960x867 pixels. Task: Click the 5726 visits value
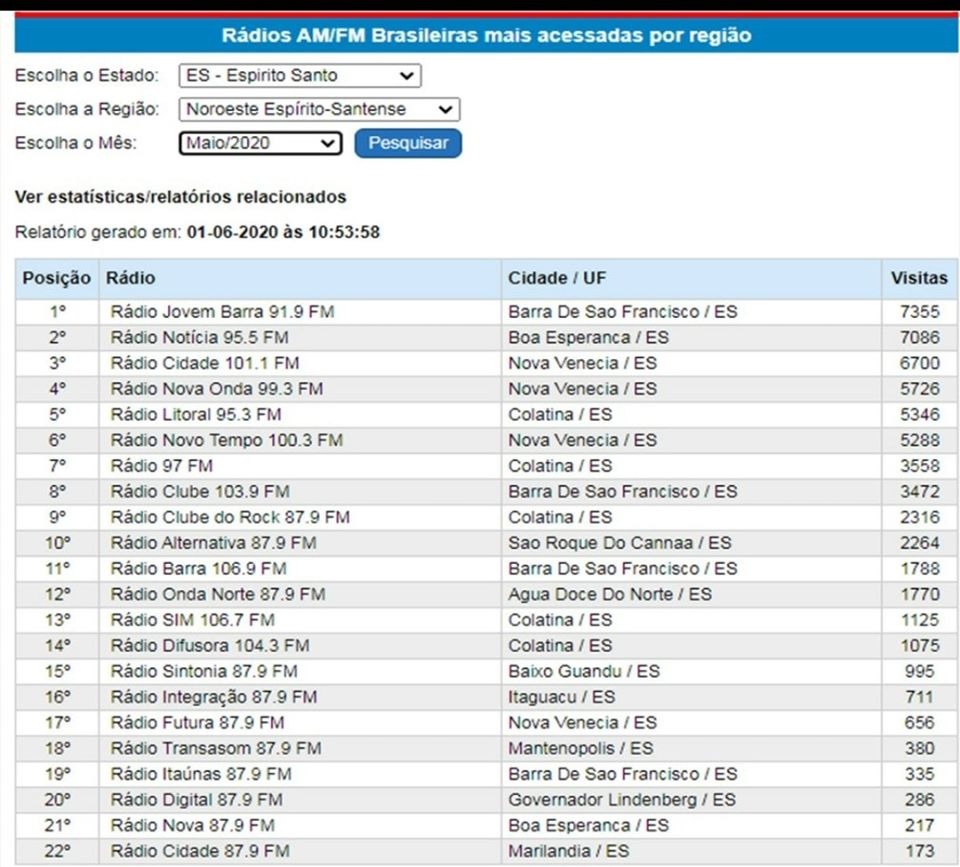[x=920, y=389]
